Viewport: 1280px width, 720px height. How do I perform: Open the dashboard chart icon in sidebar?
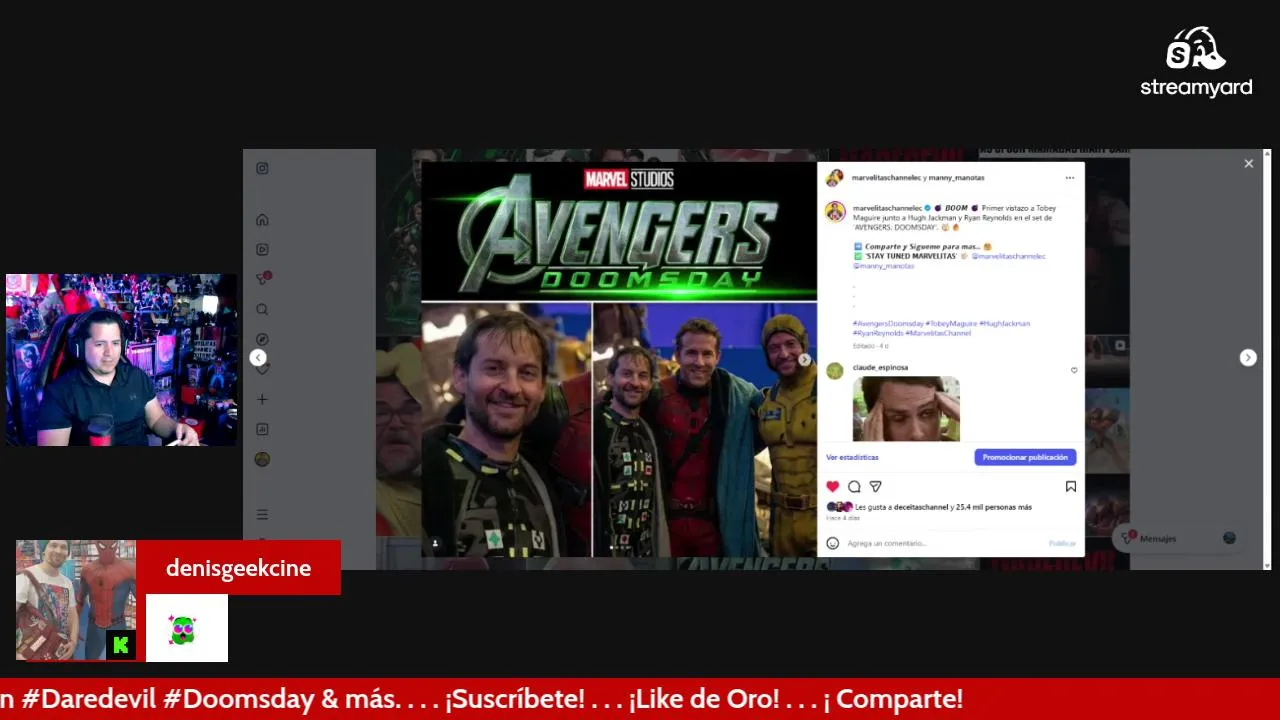pos(262,429)
